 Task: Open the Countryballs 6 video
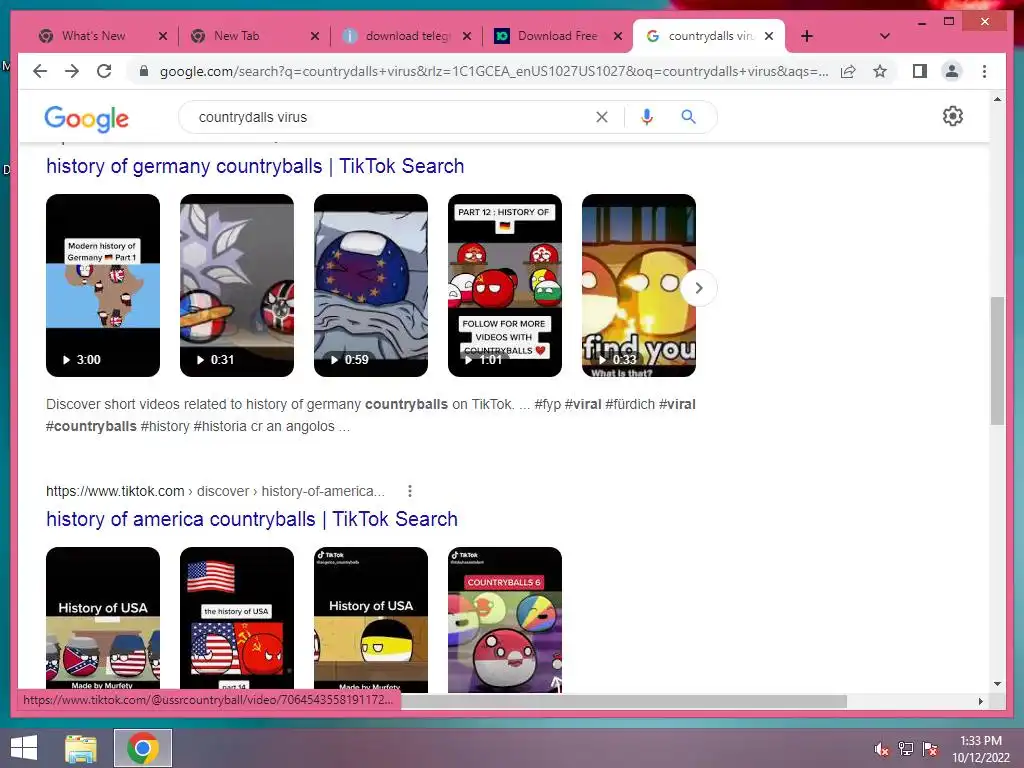coord(504,619)
